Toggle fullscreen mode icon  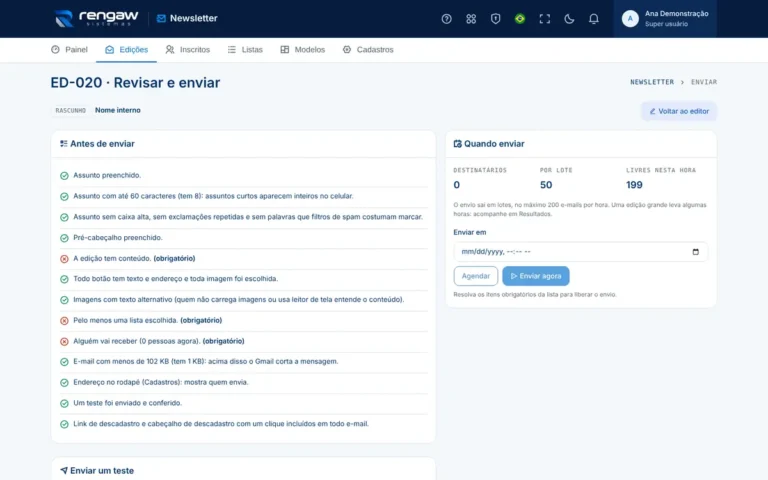tap(544, 19)
